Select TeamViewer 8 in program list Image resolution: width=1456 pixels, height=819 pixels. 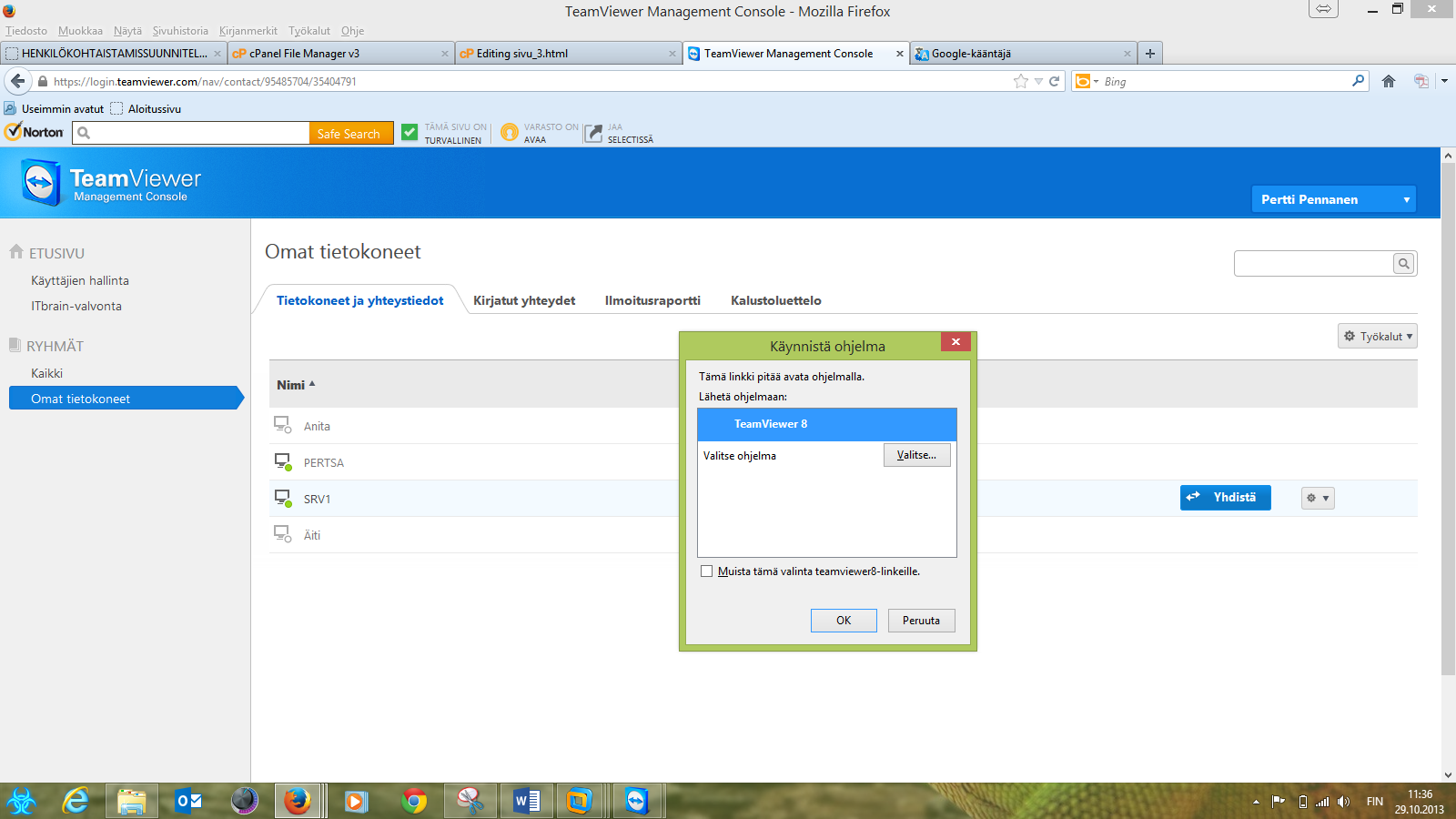(827, 424)
